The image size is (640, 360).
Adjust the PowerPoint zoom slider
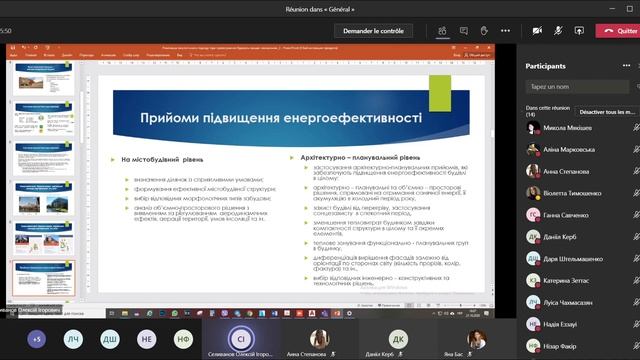pyautogui.click(x=460, y=305)
